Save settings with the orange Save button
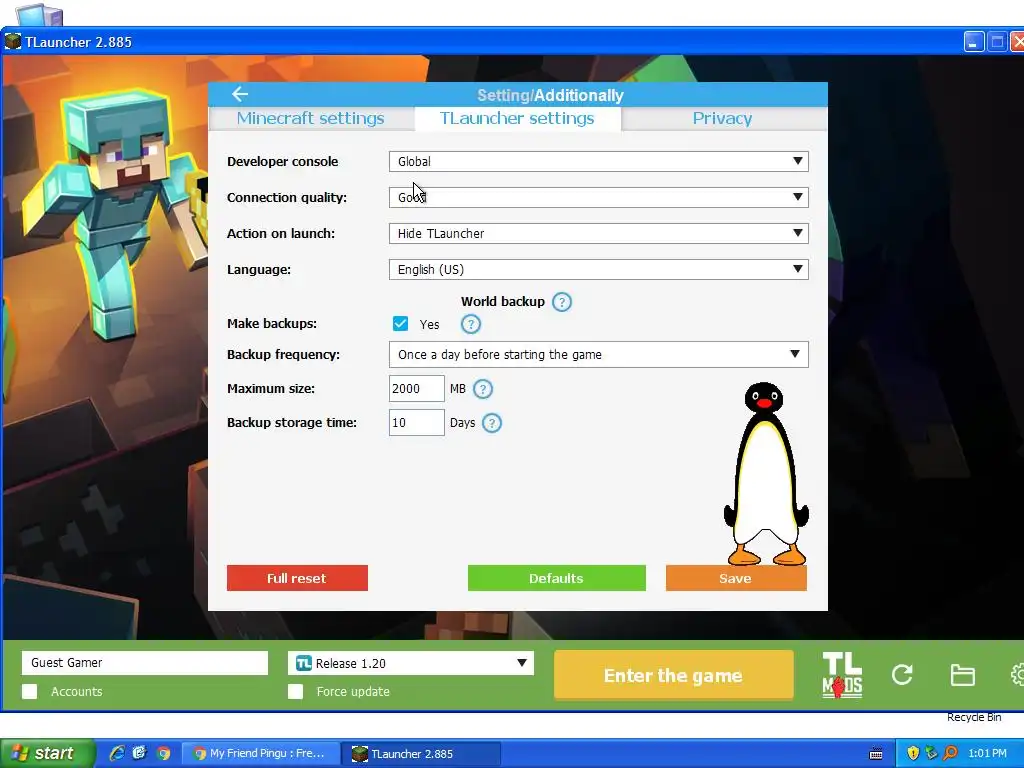The width and height of the screenshot is (1024, 768). click(736, 578)
